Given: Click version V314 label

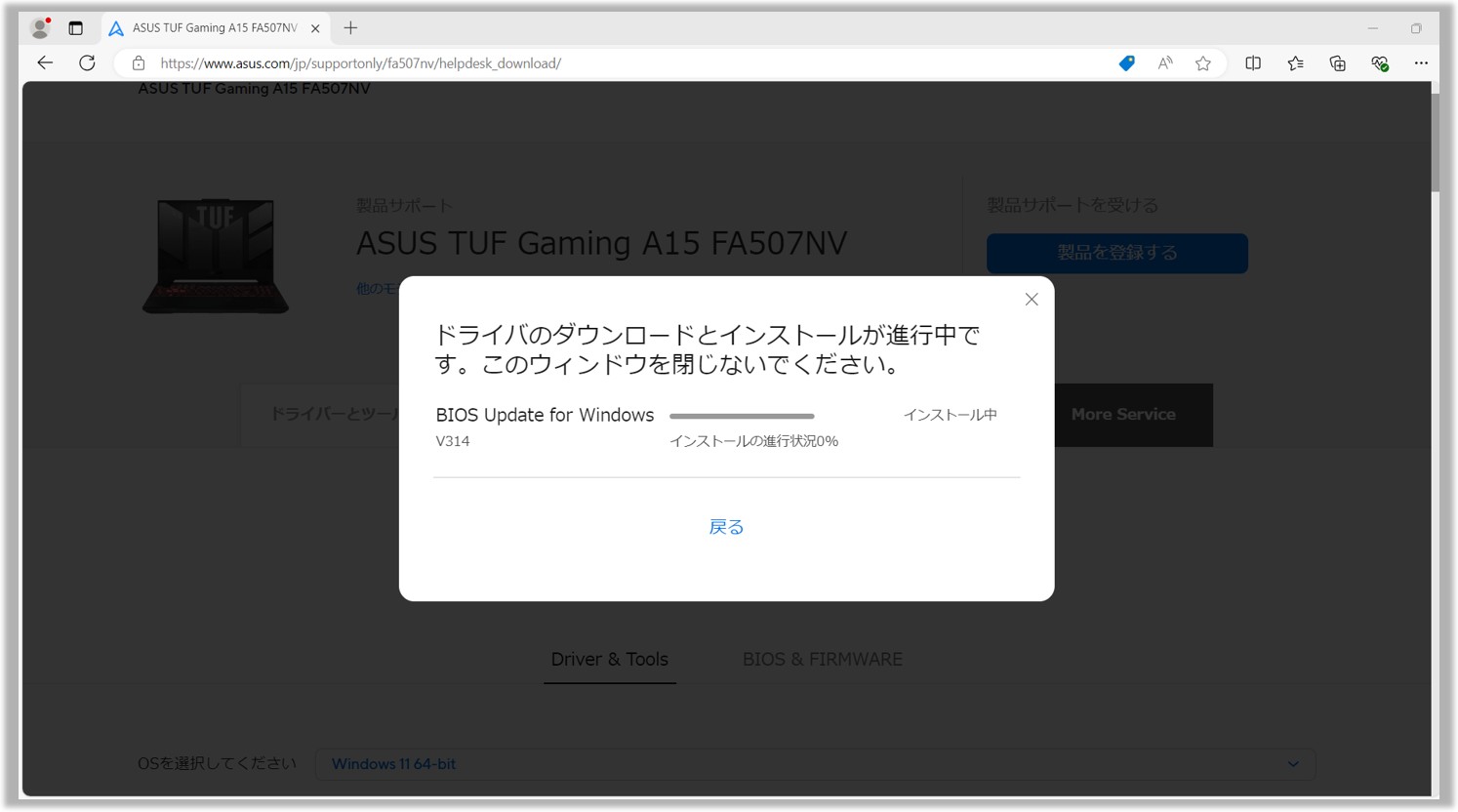Looking at the screenshot, I should [x=453, y=441].
